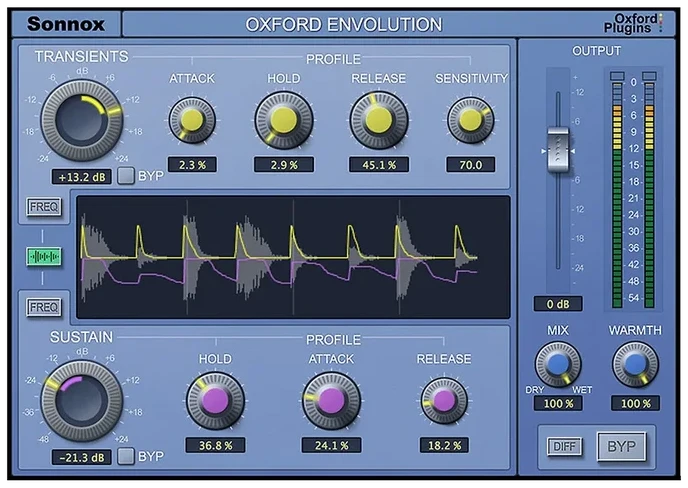Click the Sustain Release knob
Image resolution: width=688 pixels, height=488 pixels.
444,401
